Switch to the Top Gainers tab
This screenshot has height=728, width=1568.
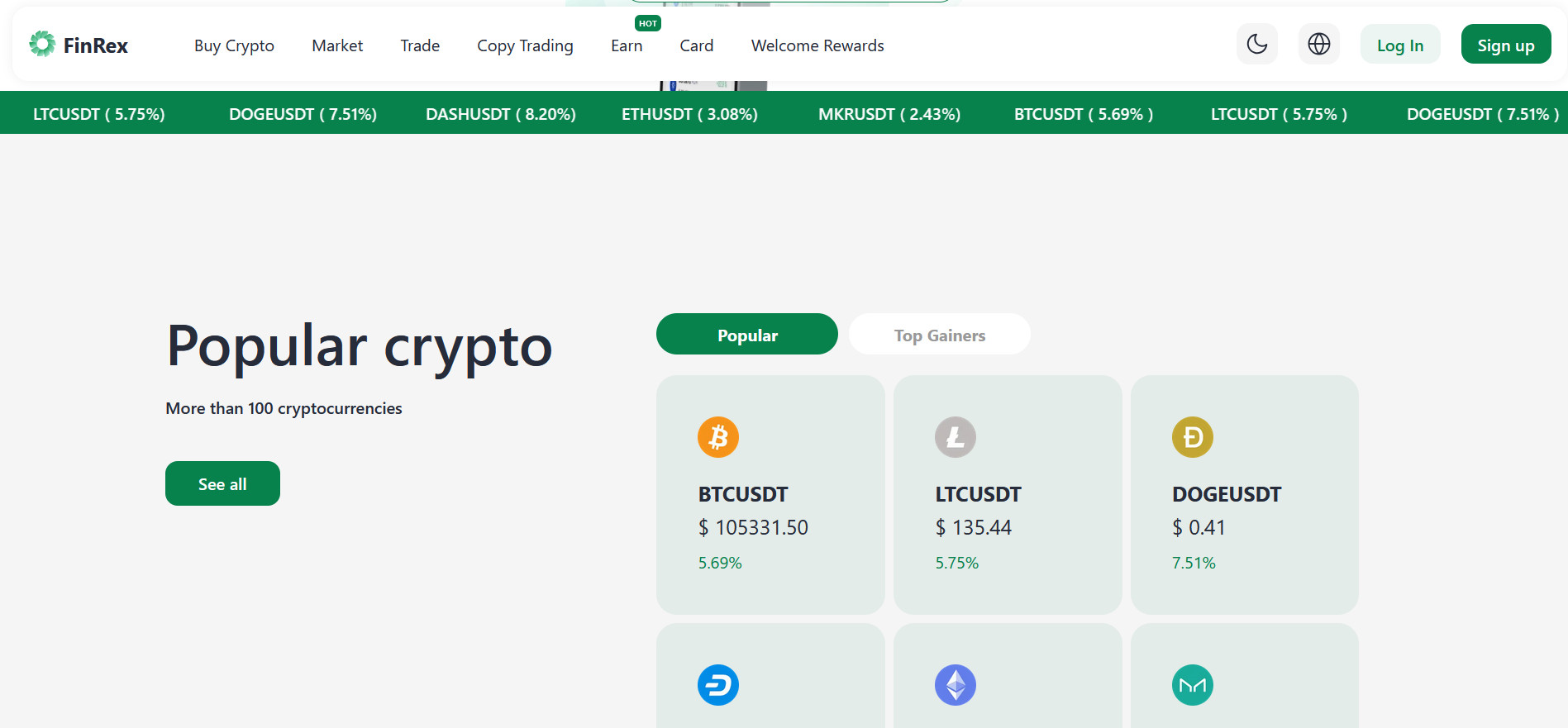pos(940,335)
